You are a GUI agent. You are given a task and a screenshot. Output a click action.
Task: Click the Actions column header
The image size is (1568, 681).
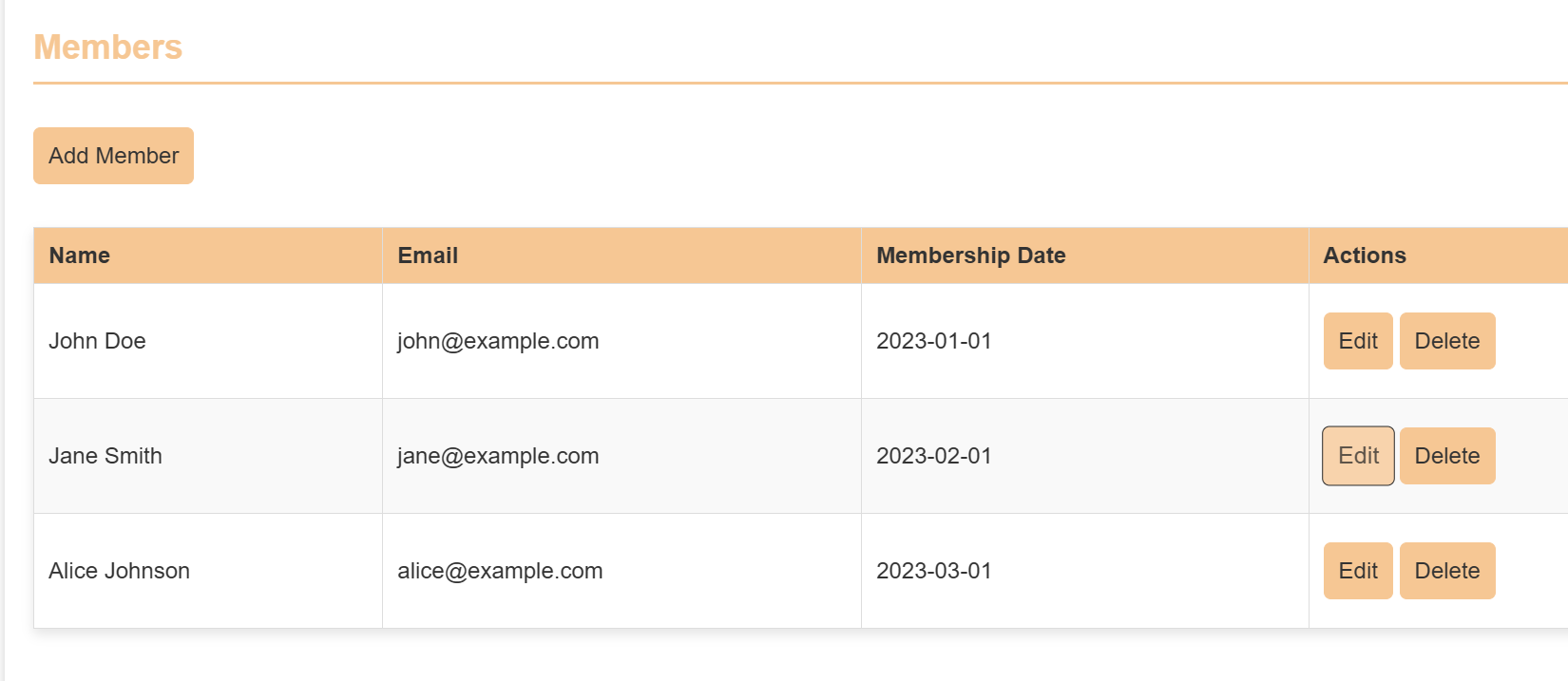click(x=1364, y=255)
